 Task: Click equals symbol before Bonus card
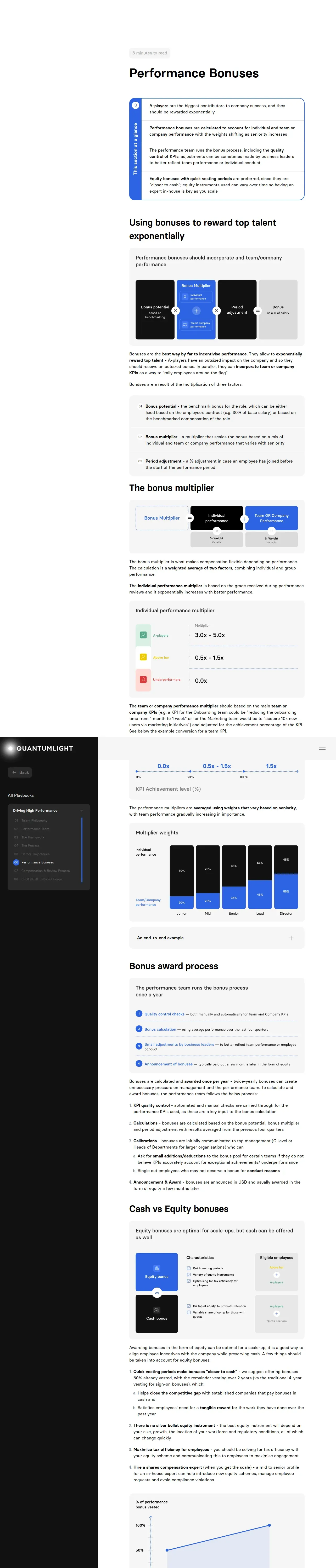point(257,310)
